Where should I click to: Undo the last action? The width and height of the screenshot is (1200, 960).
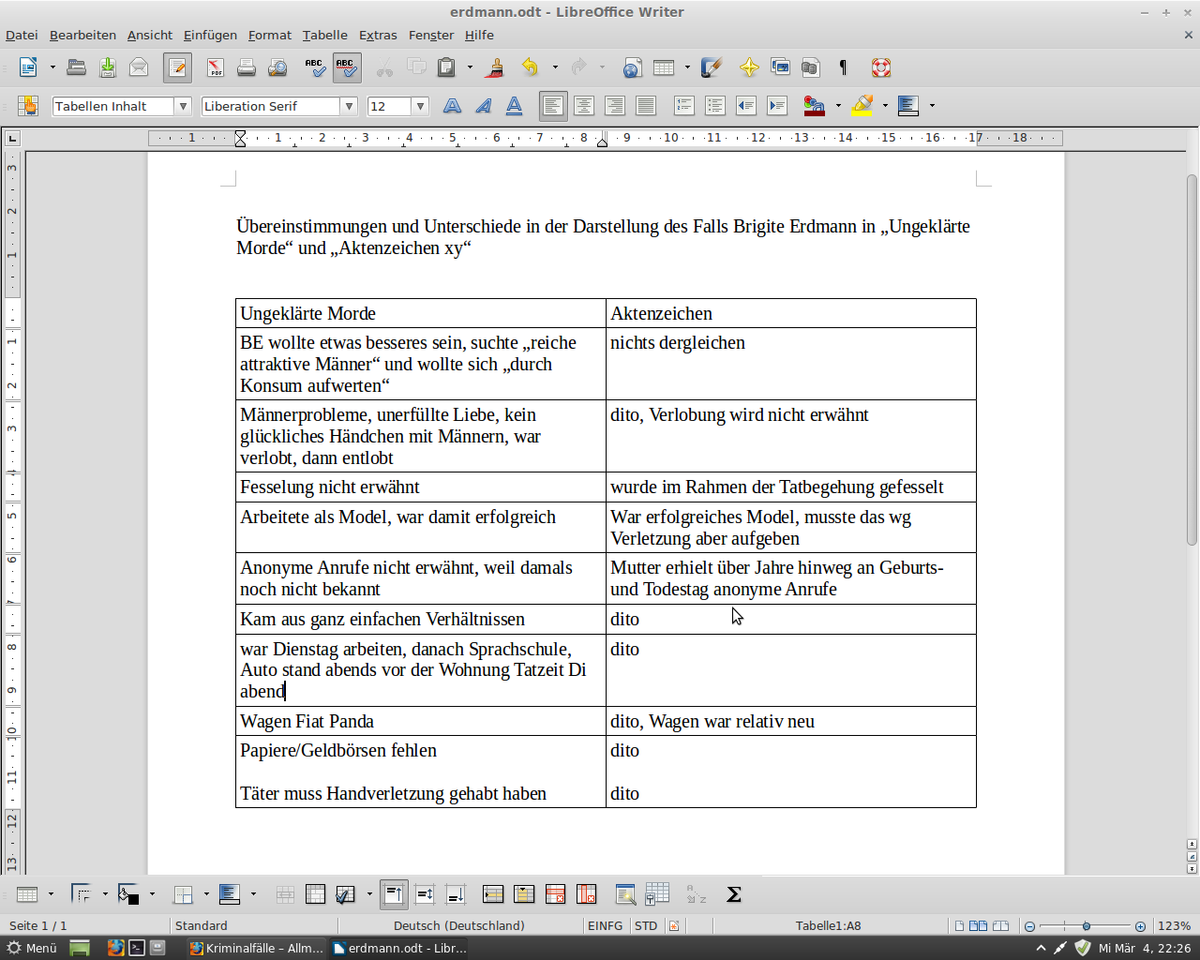[x=531, y=68]
